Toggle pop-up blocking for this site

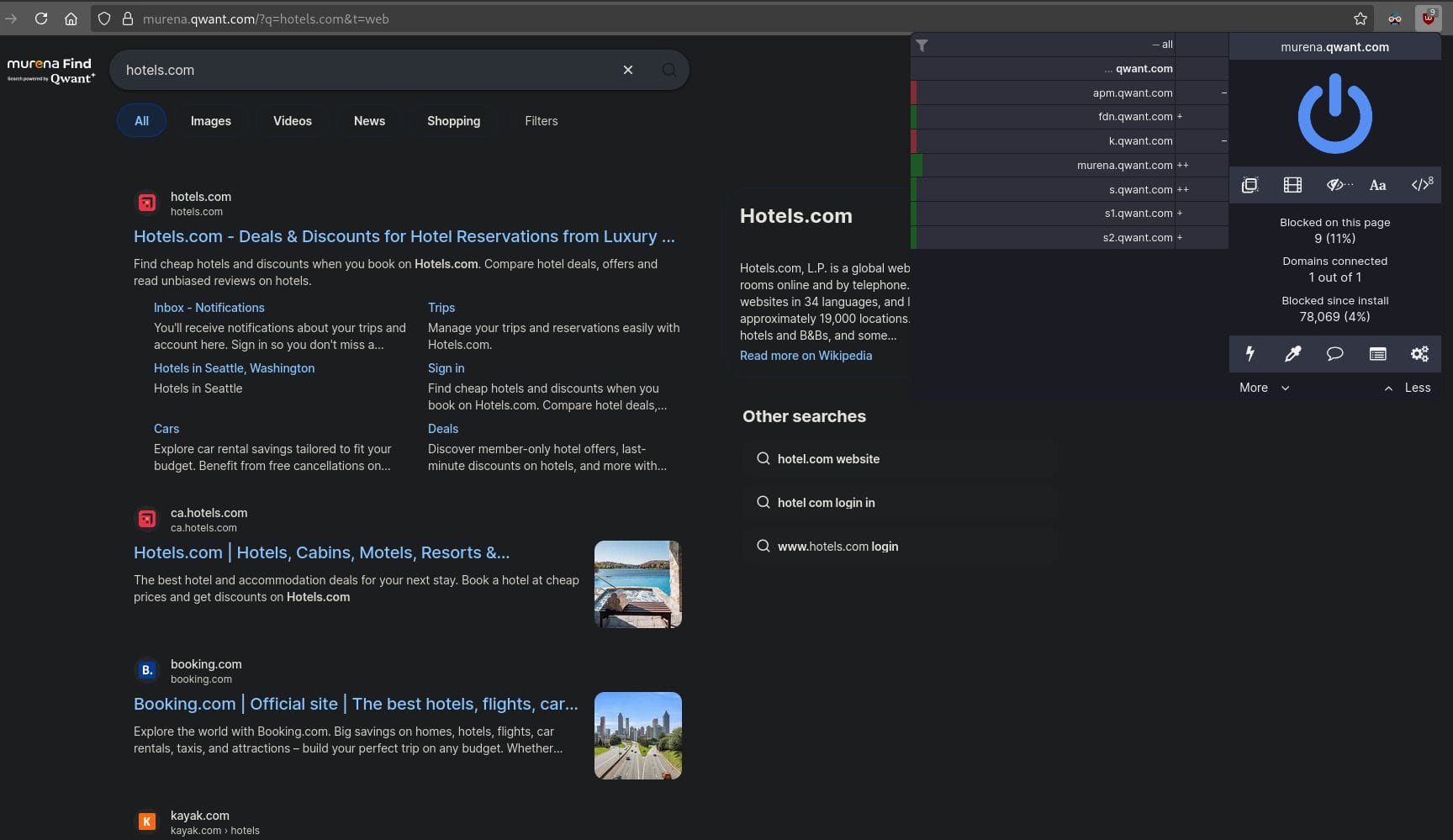pos(1250,185)
